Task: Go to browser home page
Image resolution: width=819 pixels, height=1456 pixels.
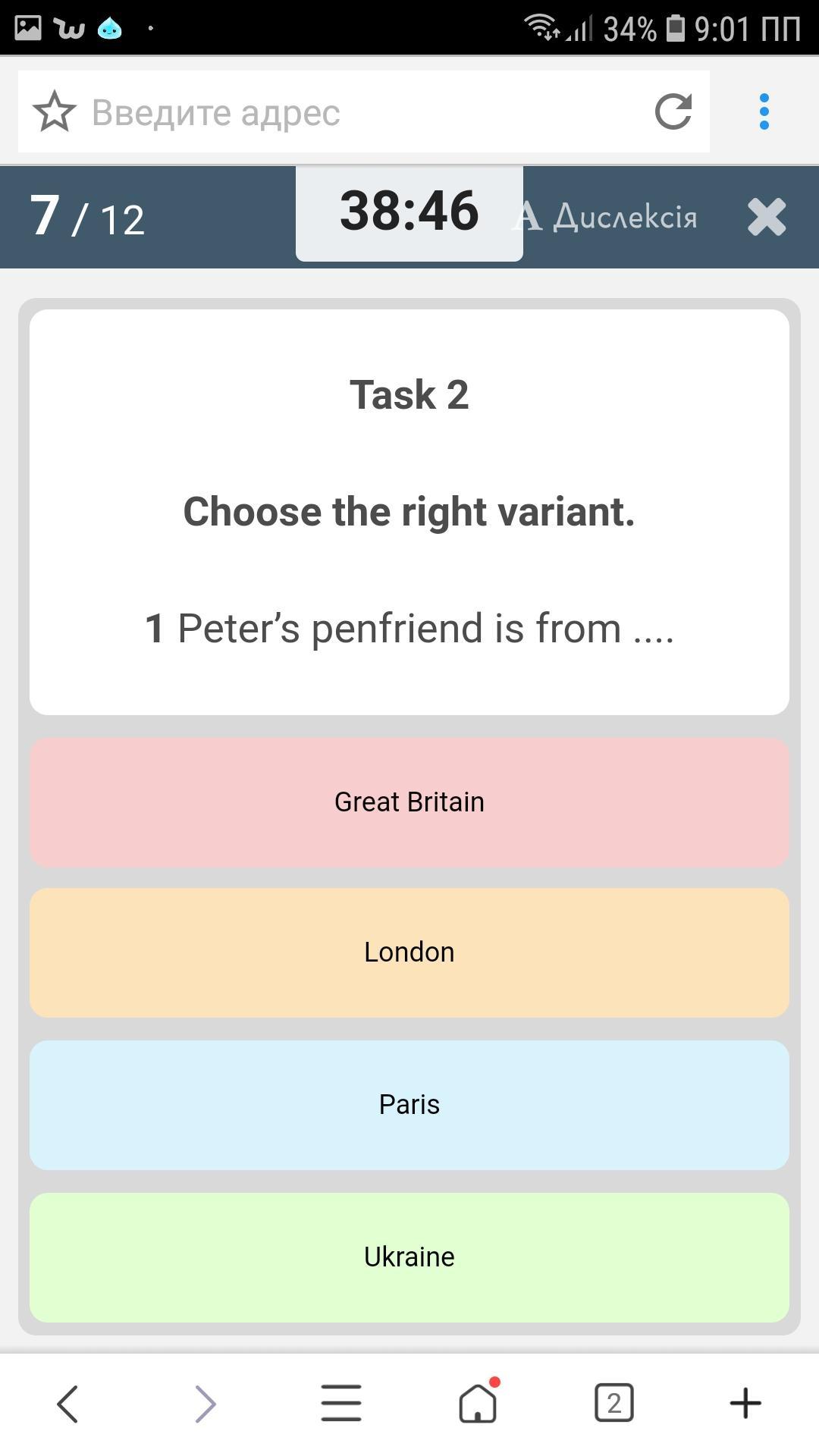Action: coord(478,1403)
